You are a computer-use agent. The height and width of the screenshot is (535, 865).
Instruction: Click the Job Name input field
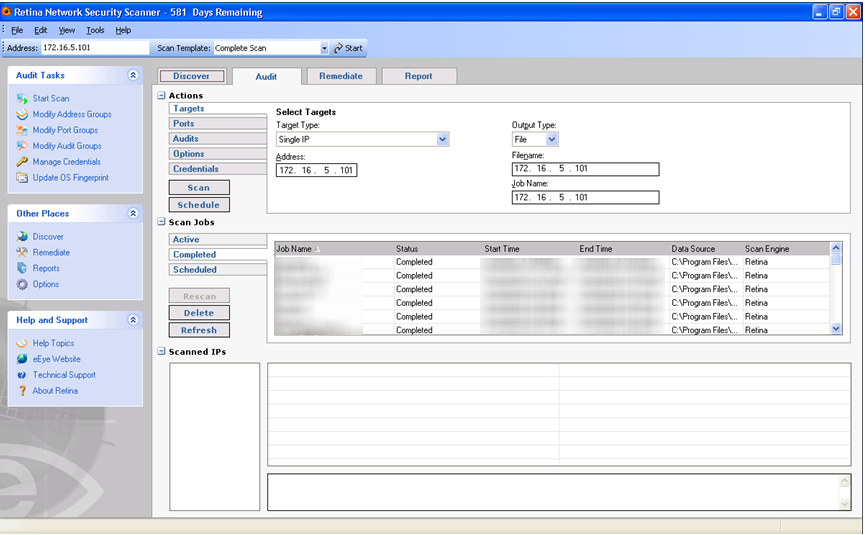pos(585,197)
